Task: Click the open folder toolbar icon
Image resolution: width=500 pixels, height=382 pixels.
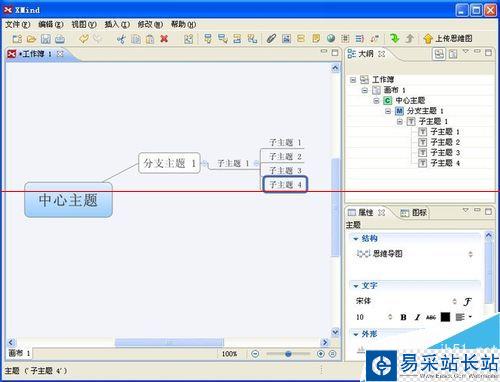Action: coord(31,39)
